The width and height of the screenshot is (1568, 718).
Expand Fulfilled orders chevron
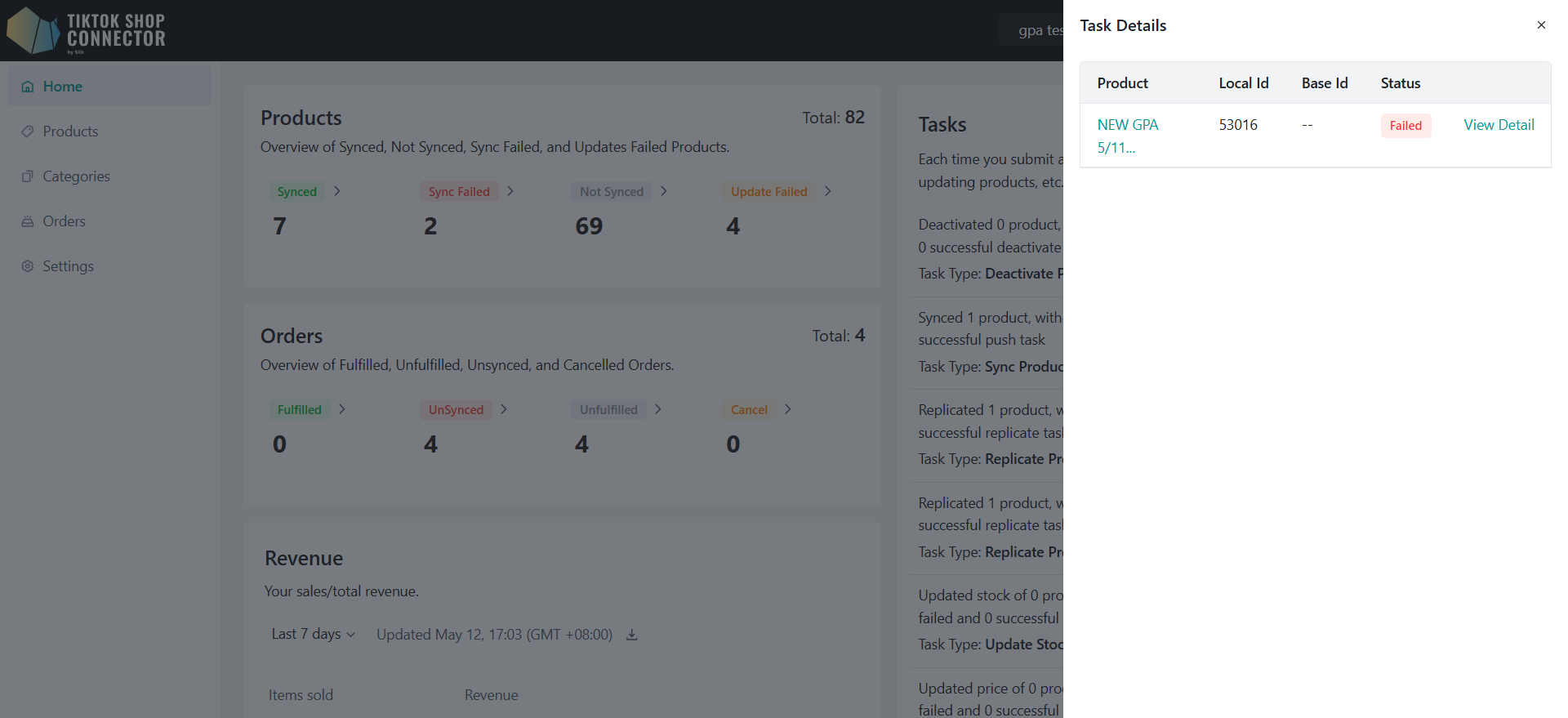(342, 409)
